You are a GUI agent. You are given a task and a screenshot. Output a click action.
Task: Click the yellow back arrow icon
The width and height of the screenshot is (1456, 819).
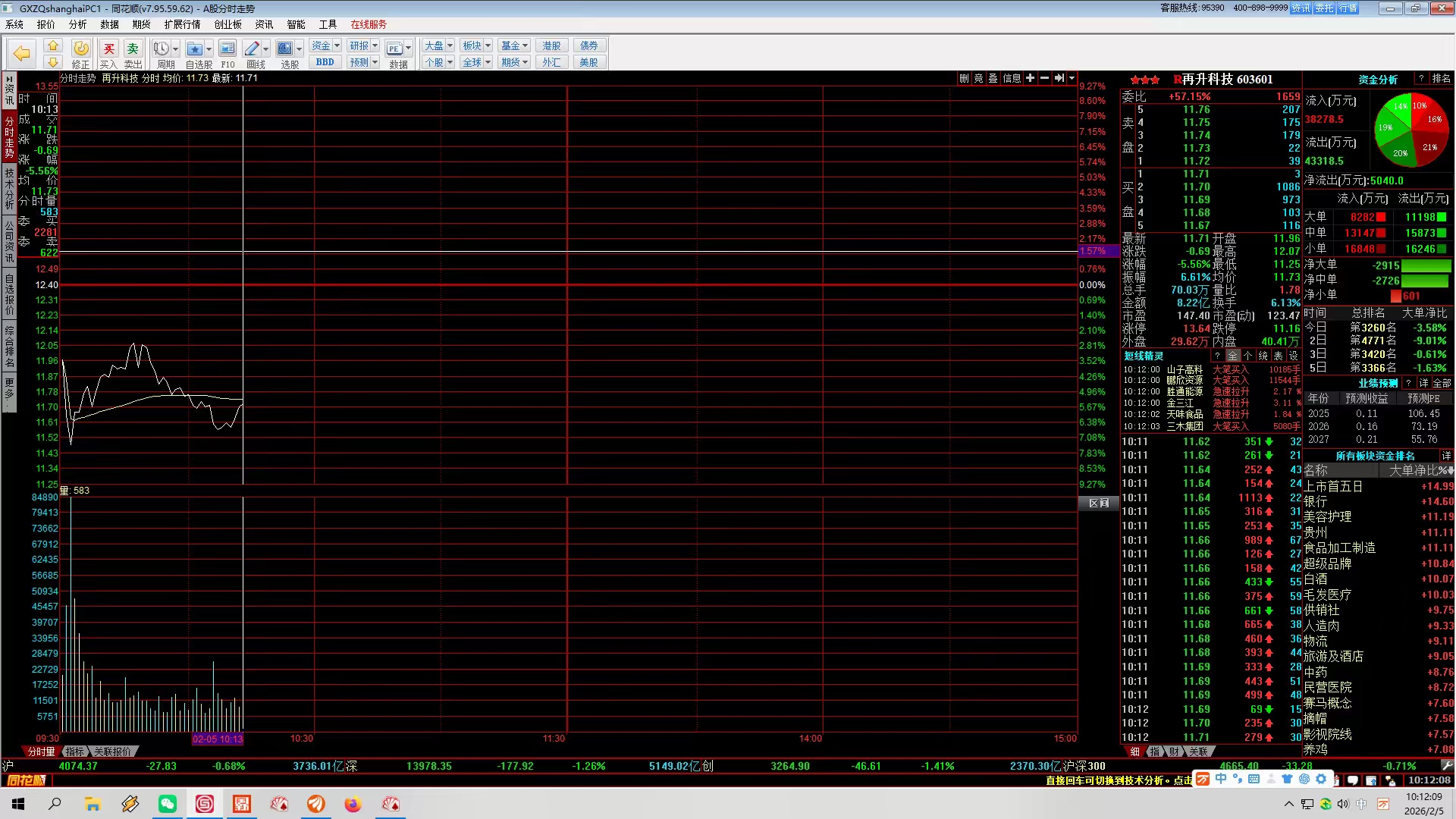(22, 53)
